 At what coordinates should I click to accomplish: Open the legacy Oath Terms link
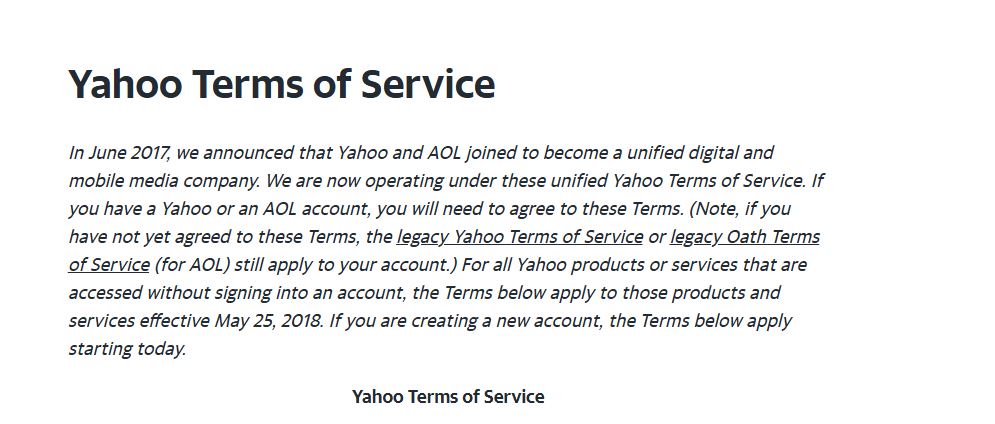pos(745,237)
